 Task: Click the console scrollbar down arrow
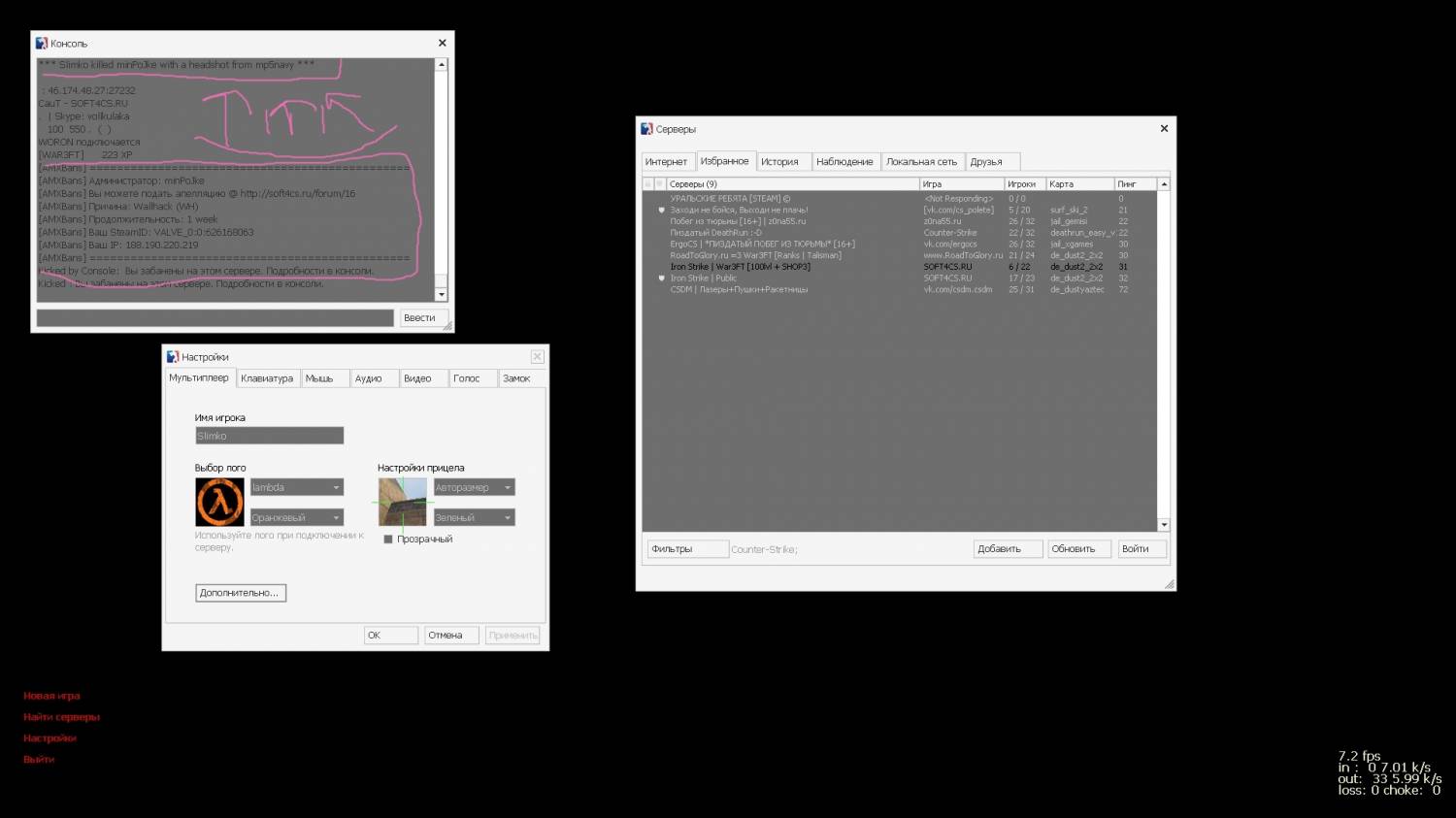click(x=442, y=295)
